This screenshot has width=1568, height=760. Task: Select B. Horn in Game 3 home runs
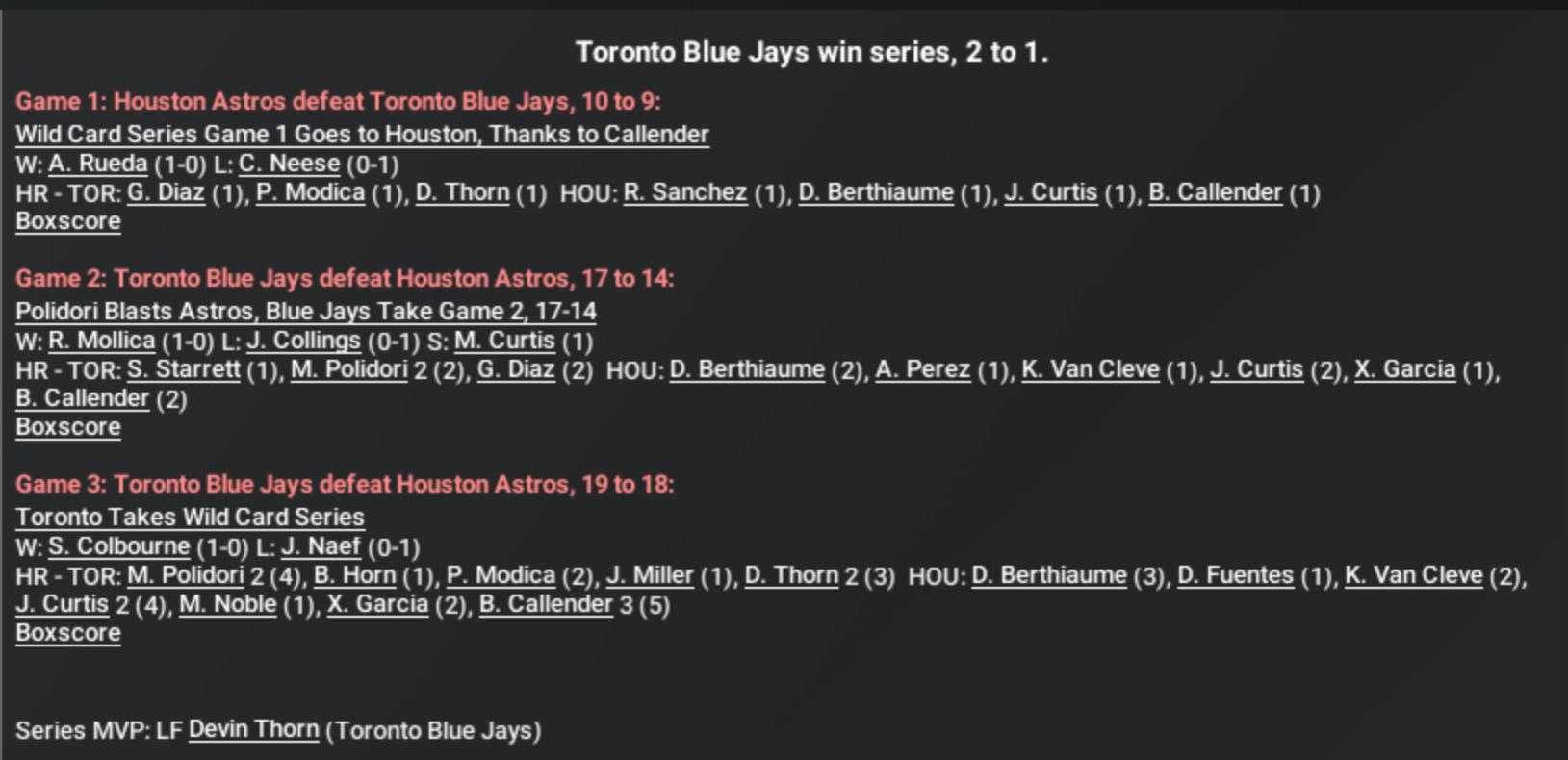coord(354,576)
